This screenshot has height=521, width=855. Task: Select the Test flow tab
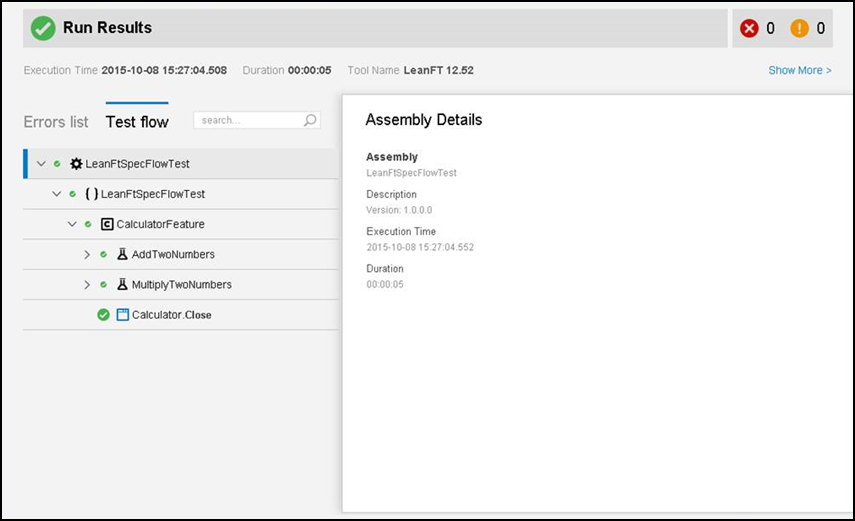tap(137, 122)
